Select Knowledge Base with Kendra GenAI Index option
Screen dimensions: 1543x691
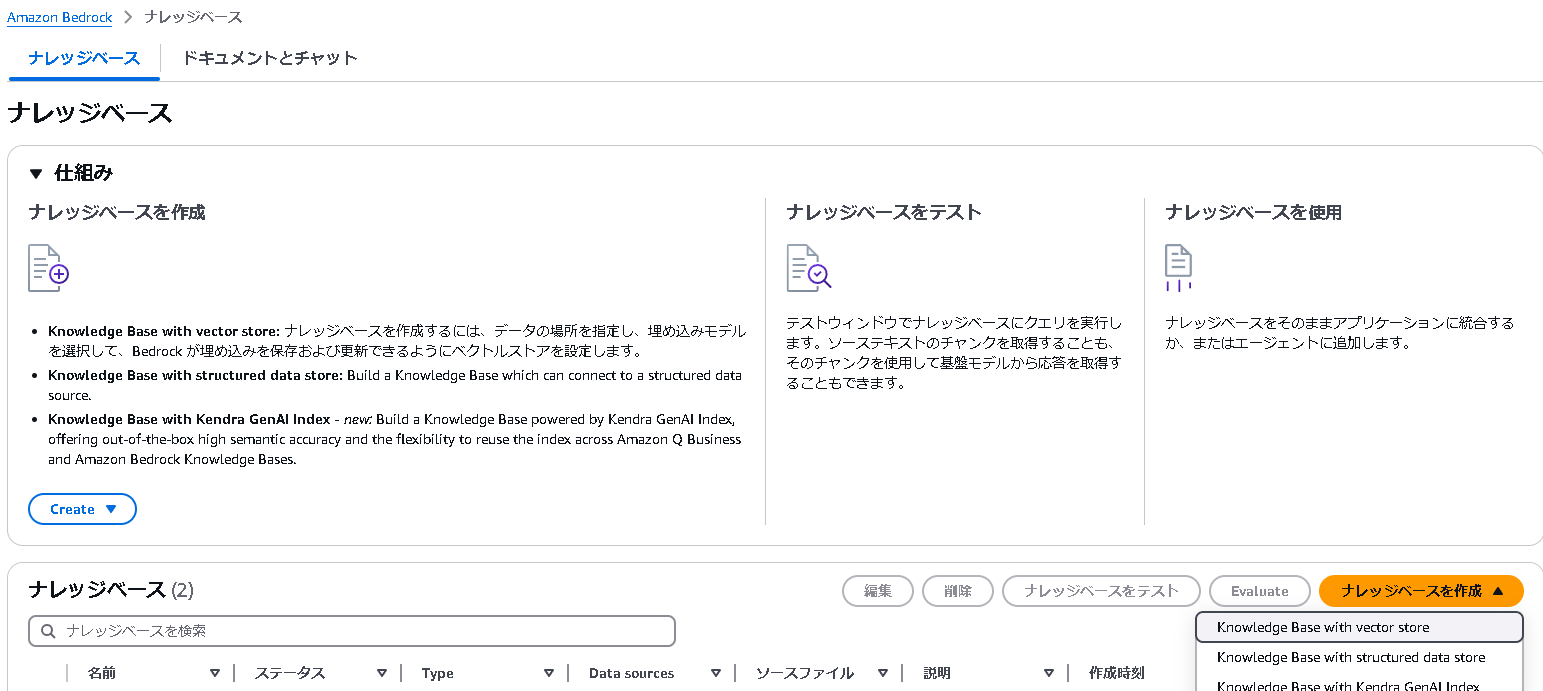[1359, 685]
